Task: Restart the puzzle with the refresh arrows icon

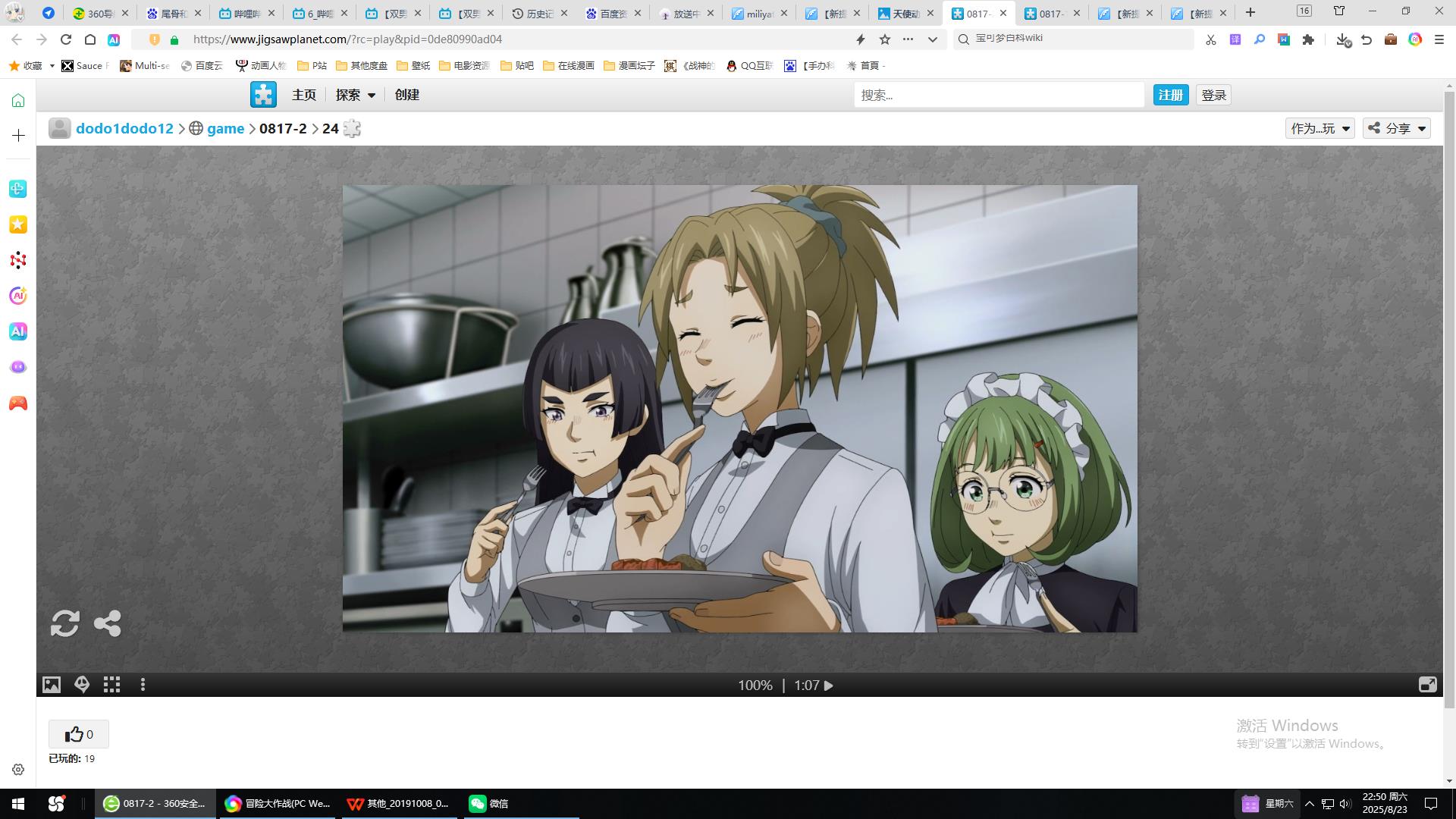Action: tap(65, 623)
